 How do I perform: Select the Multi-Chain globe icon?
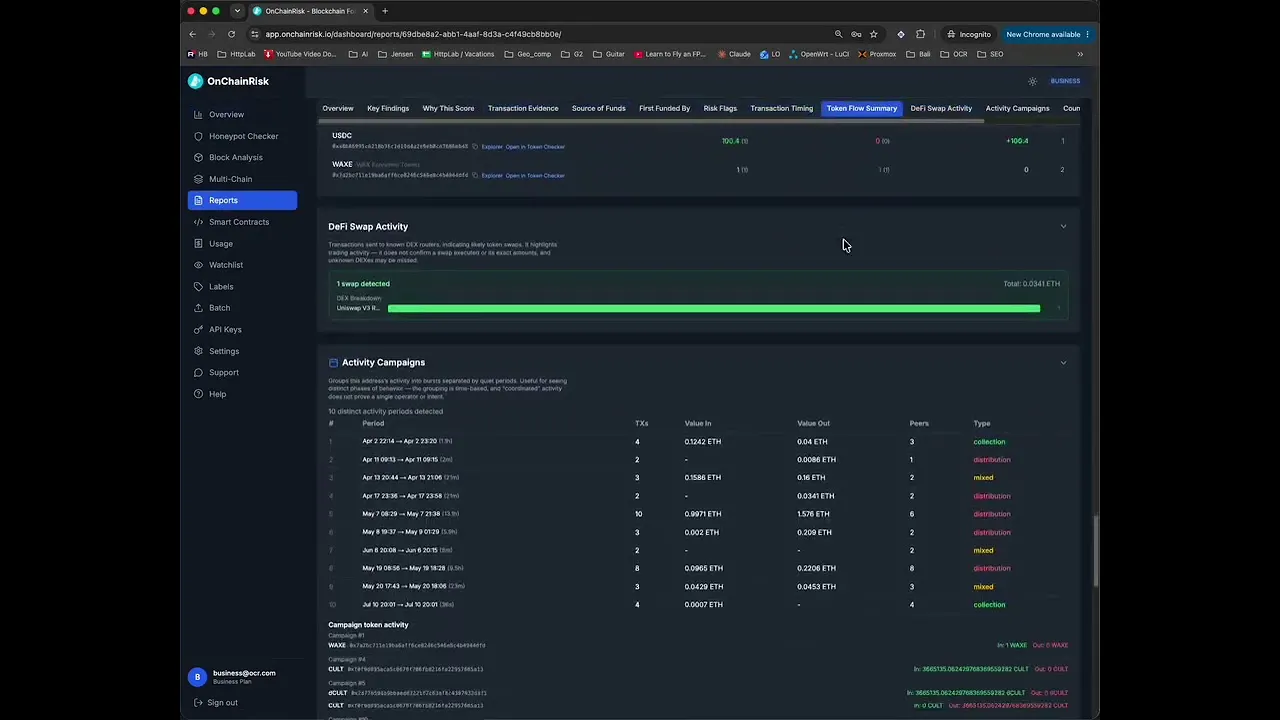(198, 179)
